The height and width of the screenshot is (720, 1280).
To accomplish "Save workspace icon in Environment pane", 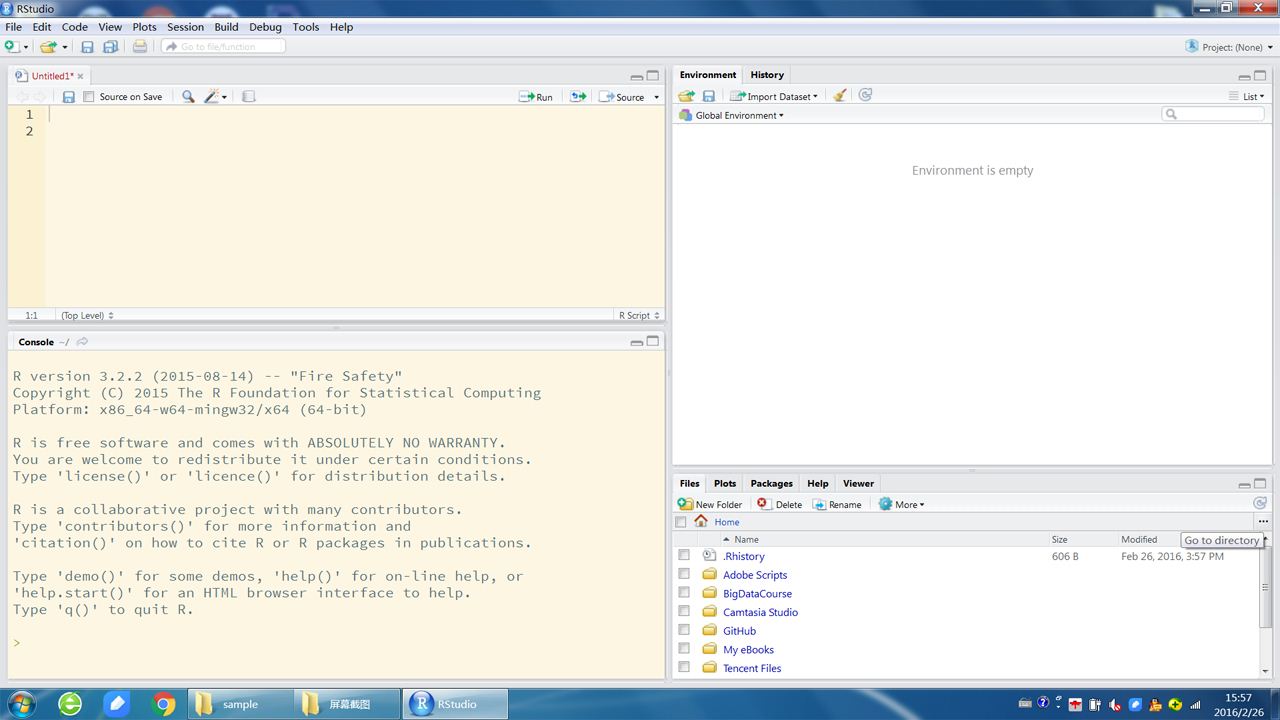I will [709, 96].
